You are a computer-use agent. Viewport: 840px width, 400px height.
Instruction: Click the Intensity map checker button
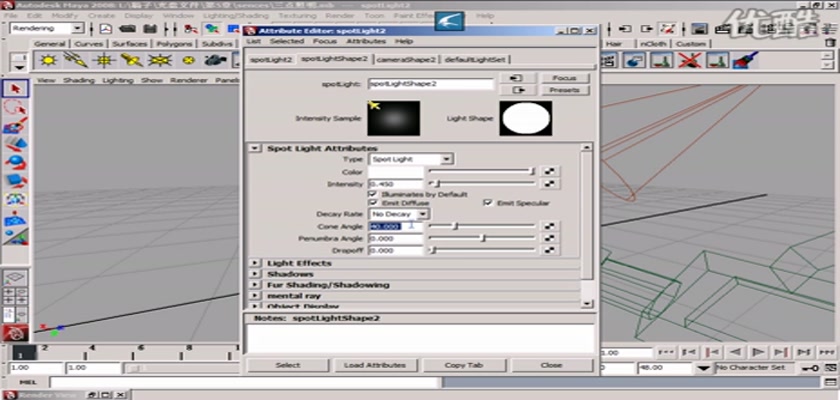(x=550, y=184)
